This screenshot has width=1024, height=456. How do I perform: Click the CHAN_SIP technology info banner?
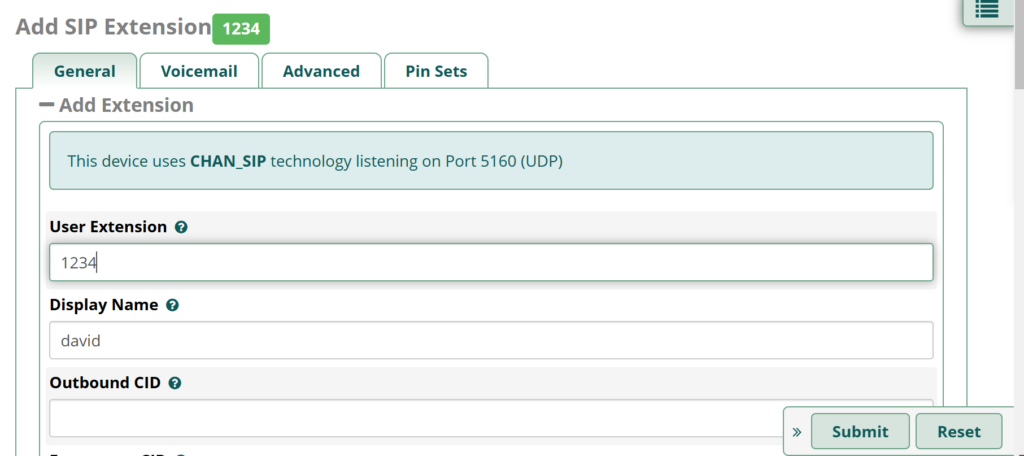(491, 161)
